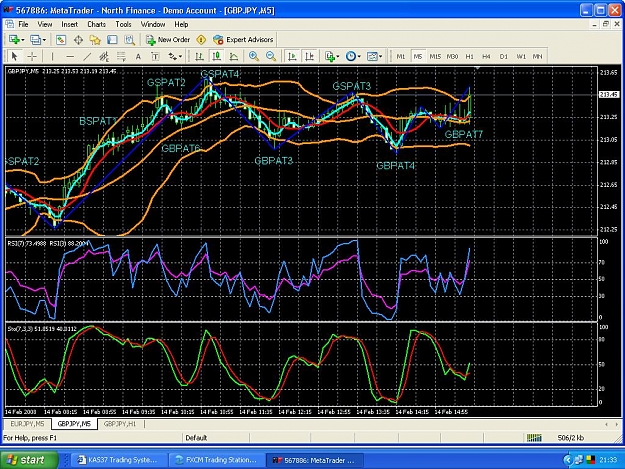Toggle the Terminal panel icon
625x469 pixels.
(112, 39)
